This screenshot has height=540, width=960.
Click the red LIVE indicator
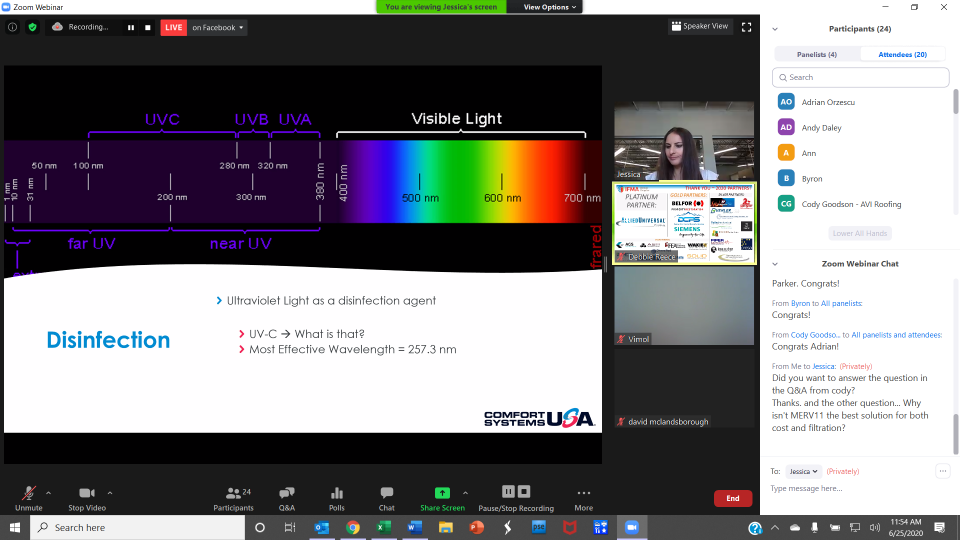coord(173,28)
